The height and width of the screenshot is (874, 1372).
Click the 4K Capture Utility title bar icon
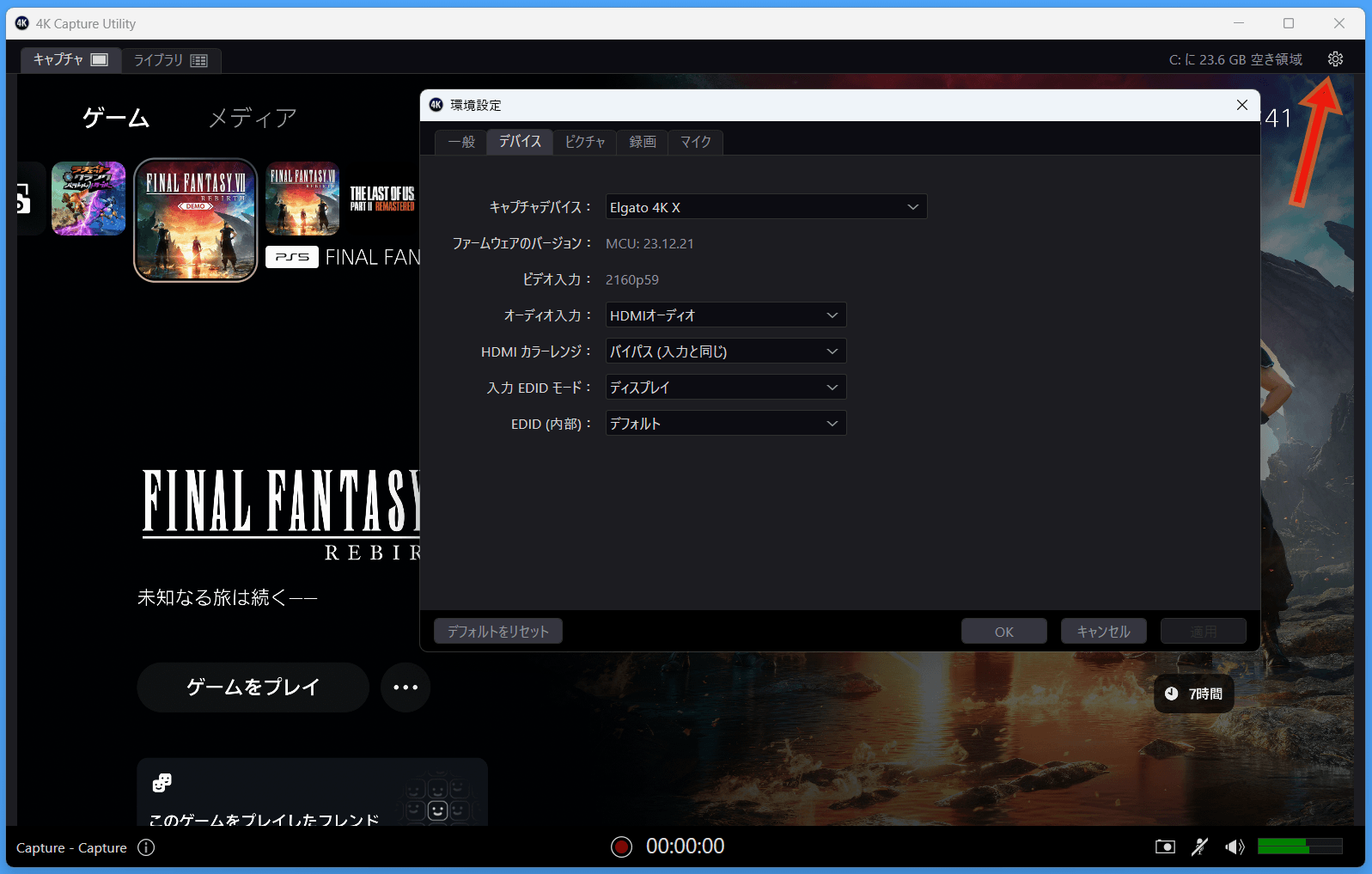coord(22,23)
